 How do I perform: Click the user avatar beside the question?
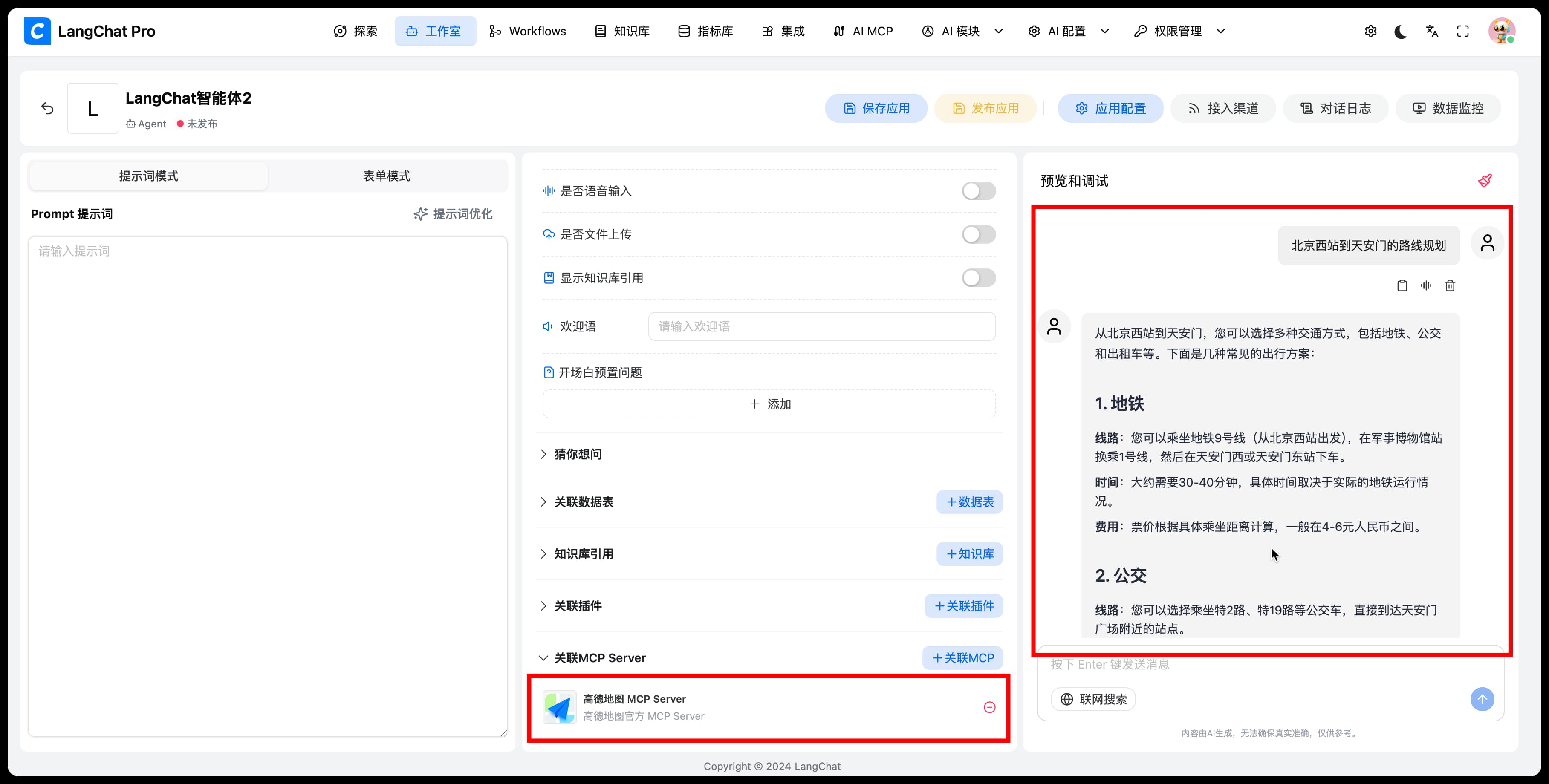coord(1488,243)
